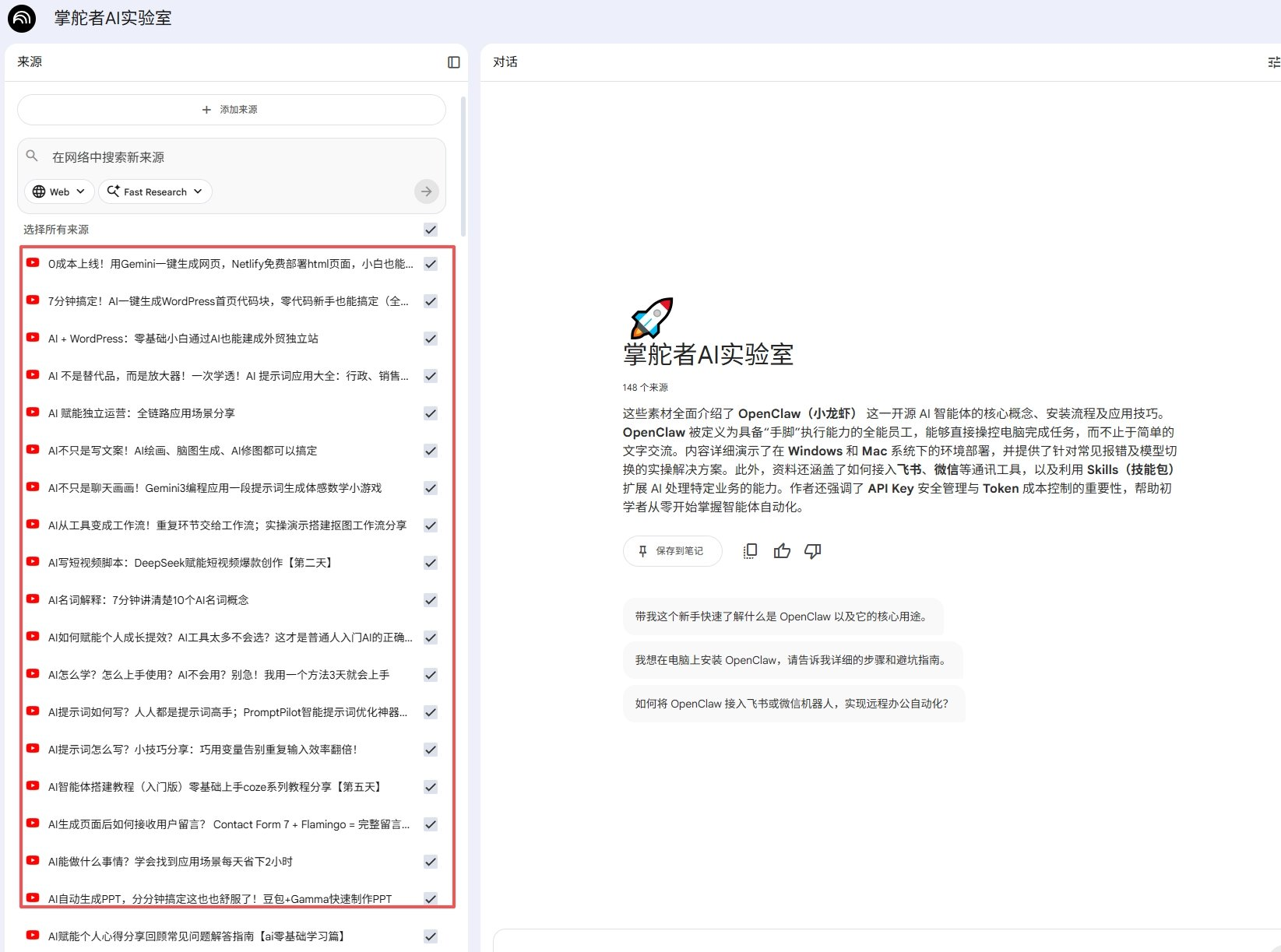Click YouTube icon of AI如何赋能个人成长 source
The image size is (1281, 952).
coord(33,637)
